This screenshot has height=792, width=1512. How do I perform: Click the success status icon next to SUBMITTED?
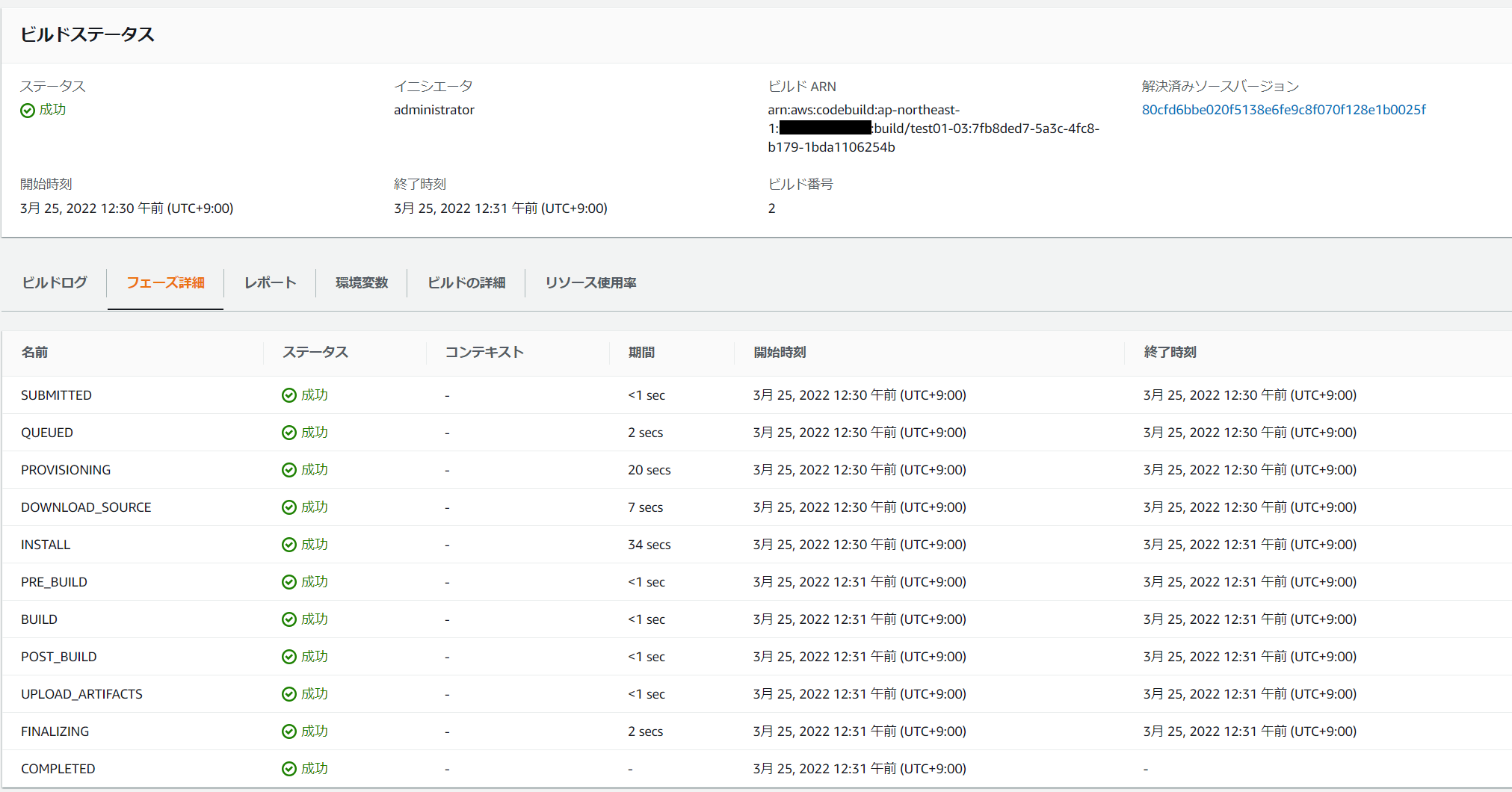[288, 395]
